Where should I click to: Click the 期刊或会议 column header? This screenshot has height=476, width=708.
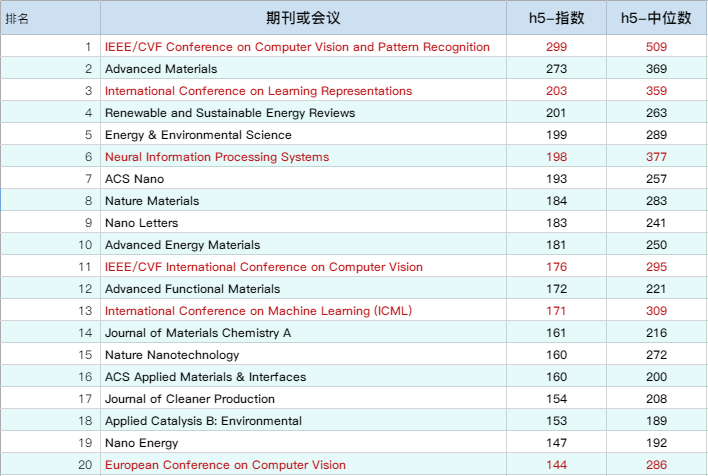pyautogui.click(x=303, y=18)
